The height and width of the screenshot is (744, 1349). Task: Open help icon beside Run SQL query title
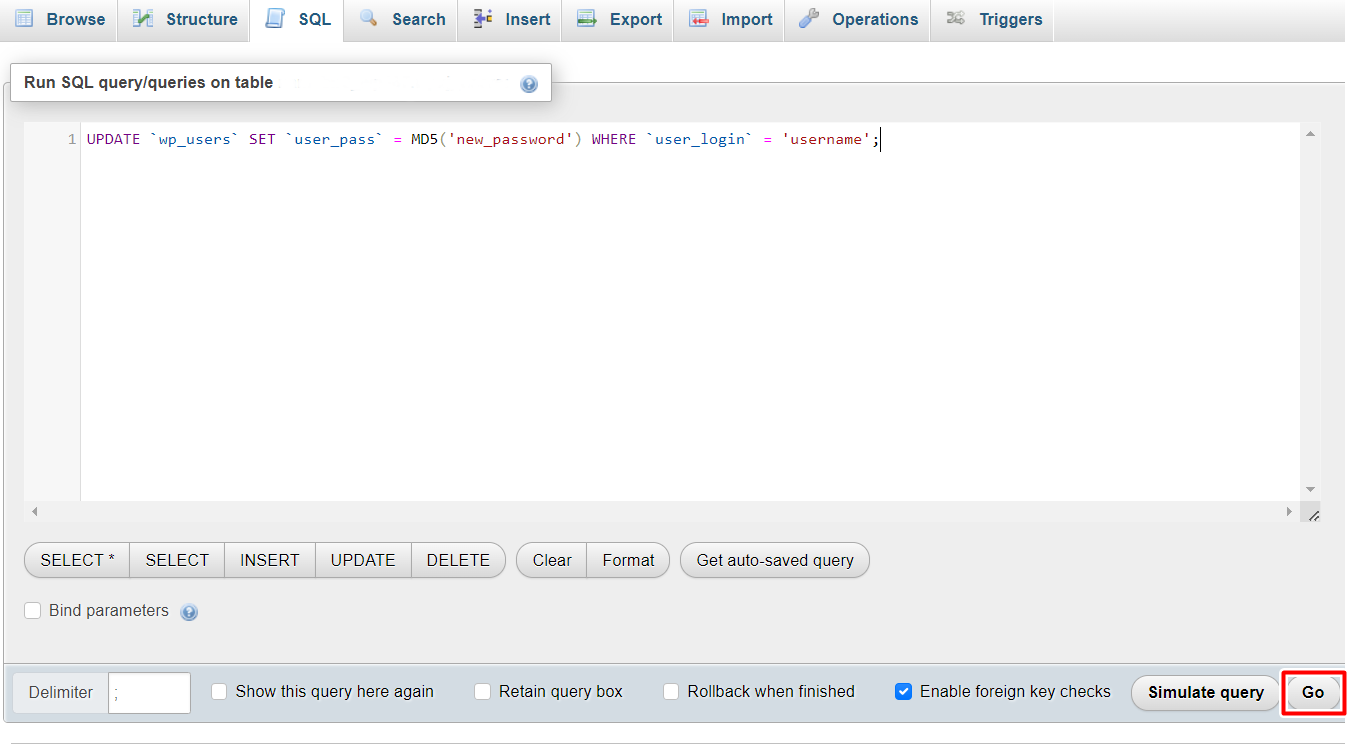point(529,85)
